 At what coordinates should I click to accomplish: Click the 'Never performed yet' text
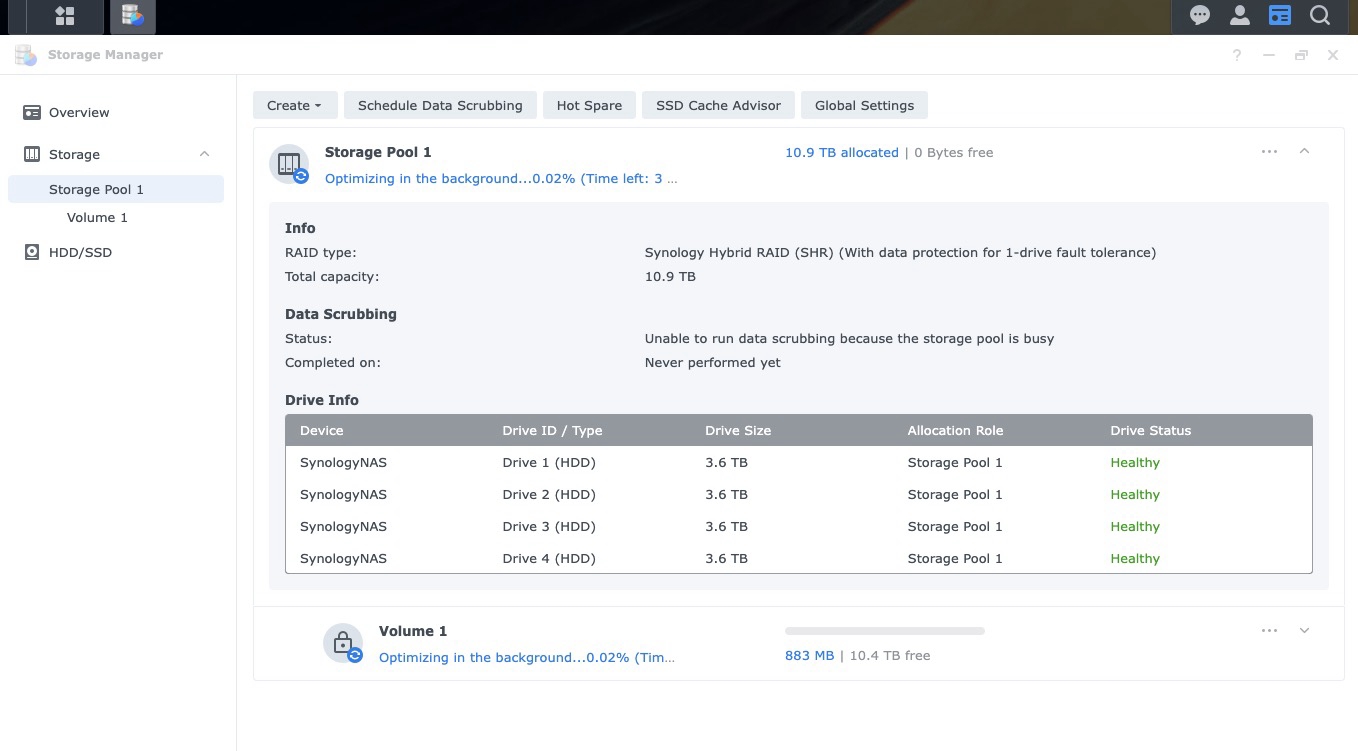click(713, 363)
